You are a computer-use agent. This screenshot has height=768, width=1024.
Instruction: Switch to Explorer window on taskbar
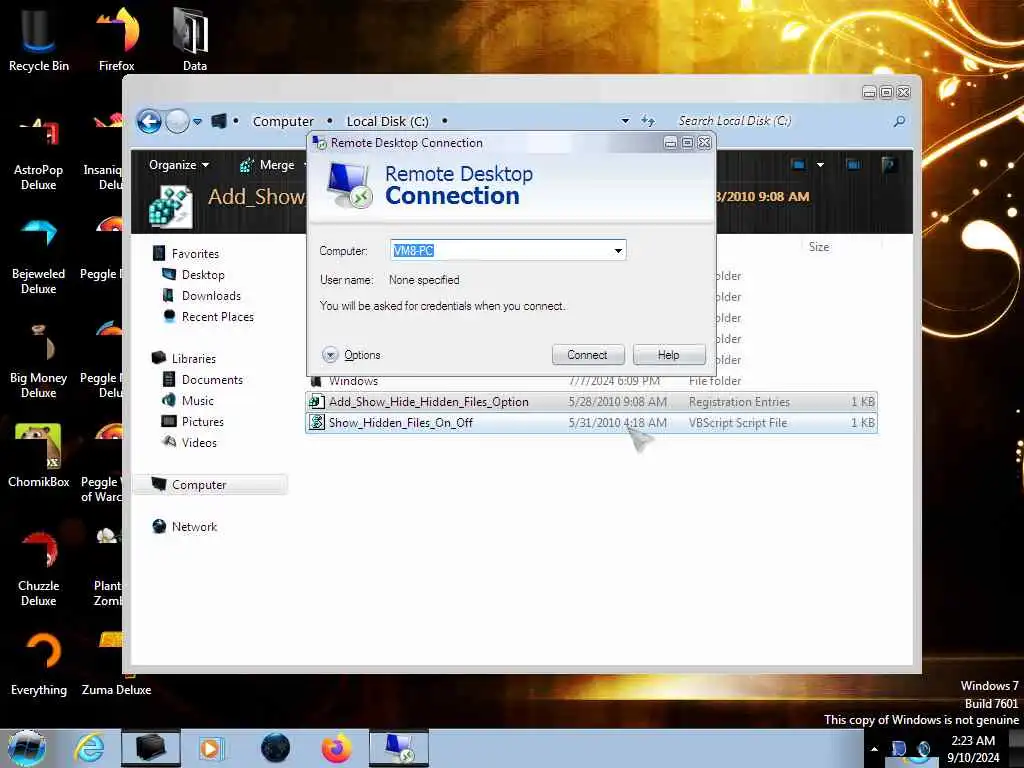pyautogui.click(x=150, y=748)
